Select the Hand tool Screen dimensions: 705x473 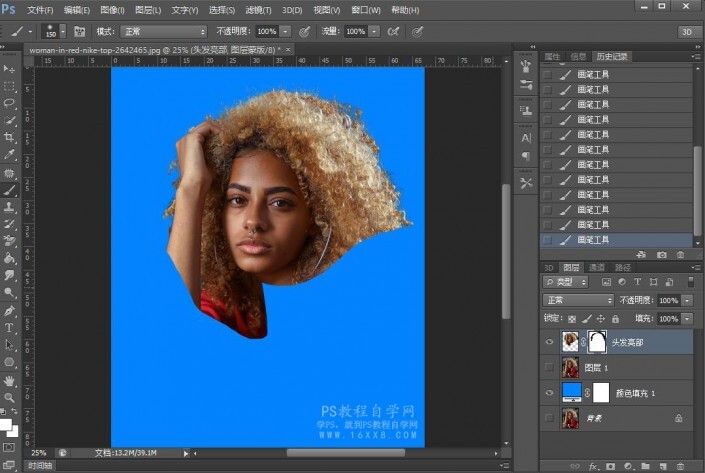(x=9, y=380)
